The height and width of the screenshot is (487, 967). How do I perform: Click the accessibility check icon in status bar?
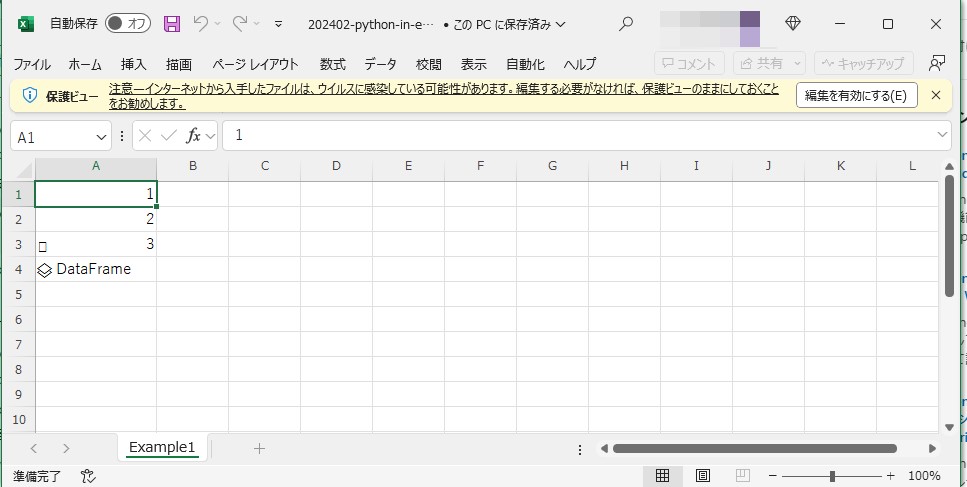pos(87,476)
